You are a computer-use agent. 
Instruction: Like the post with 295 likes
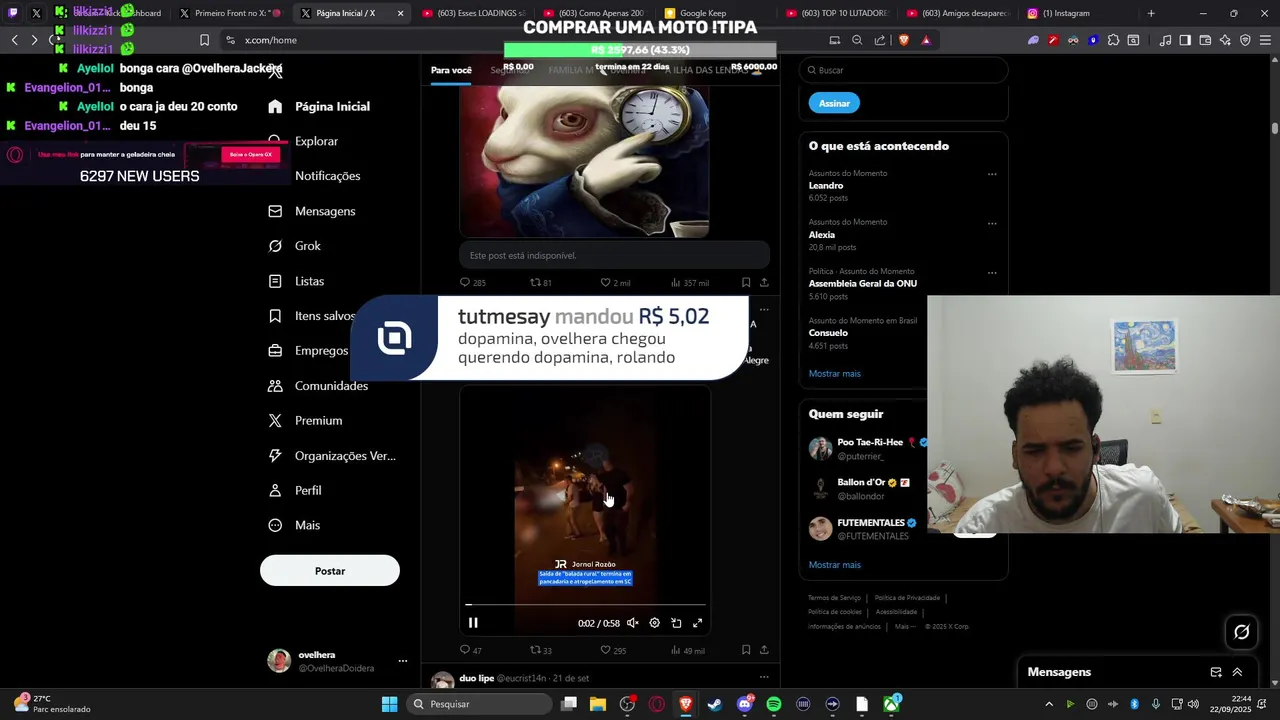pyautogui.click(x=613, y=650)
